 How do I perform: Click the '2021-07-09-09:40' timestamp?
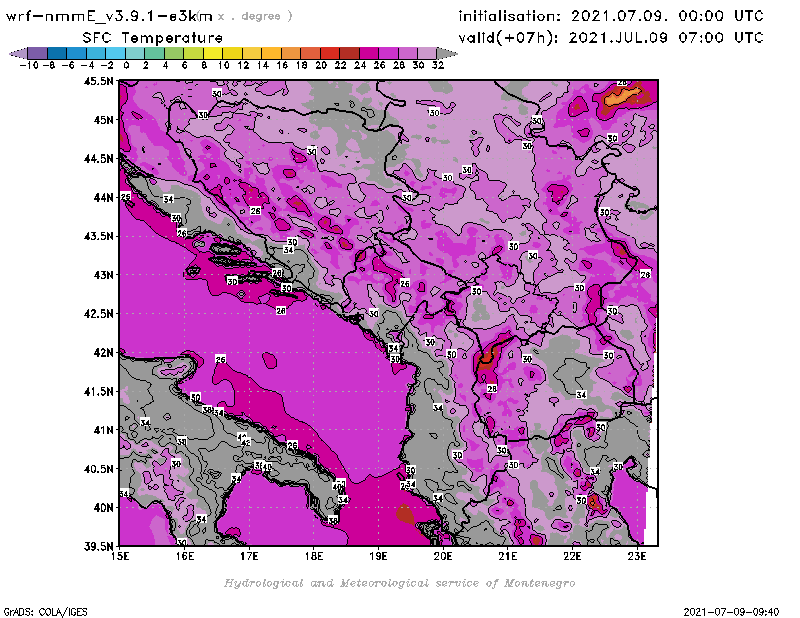731,612
